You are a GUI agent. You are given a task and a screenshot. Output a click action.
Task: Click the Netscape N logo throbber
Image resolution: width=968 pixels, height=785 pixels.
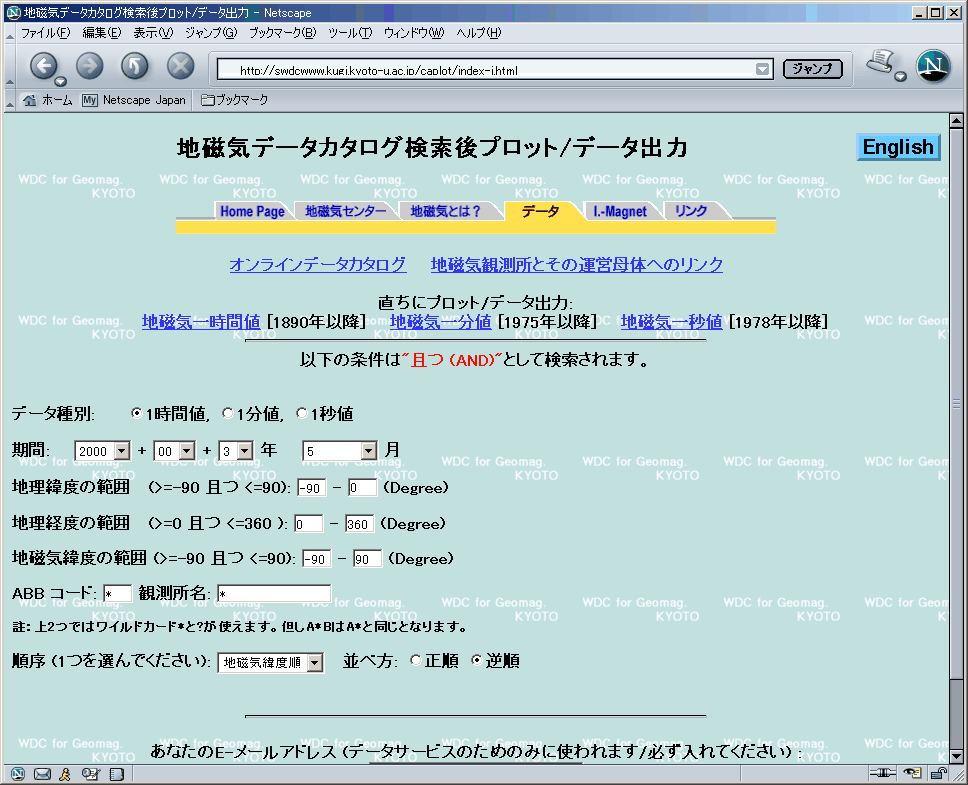[932, 66]
